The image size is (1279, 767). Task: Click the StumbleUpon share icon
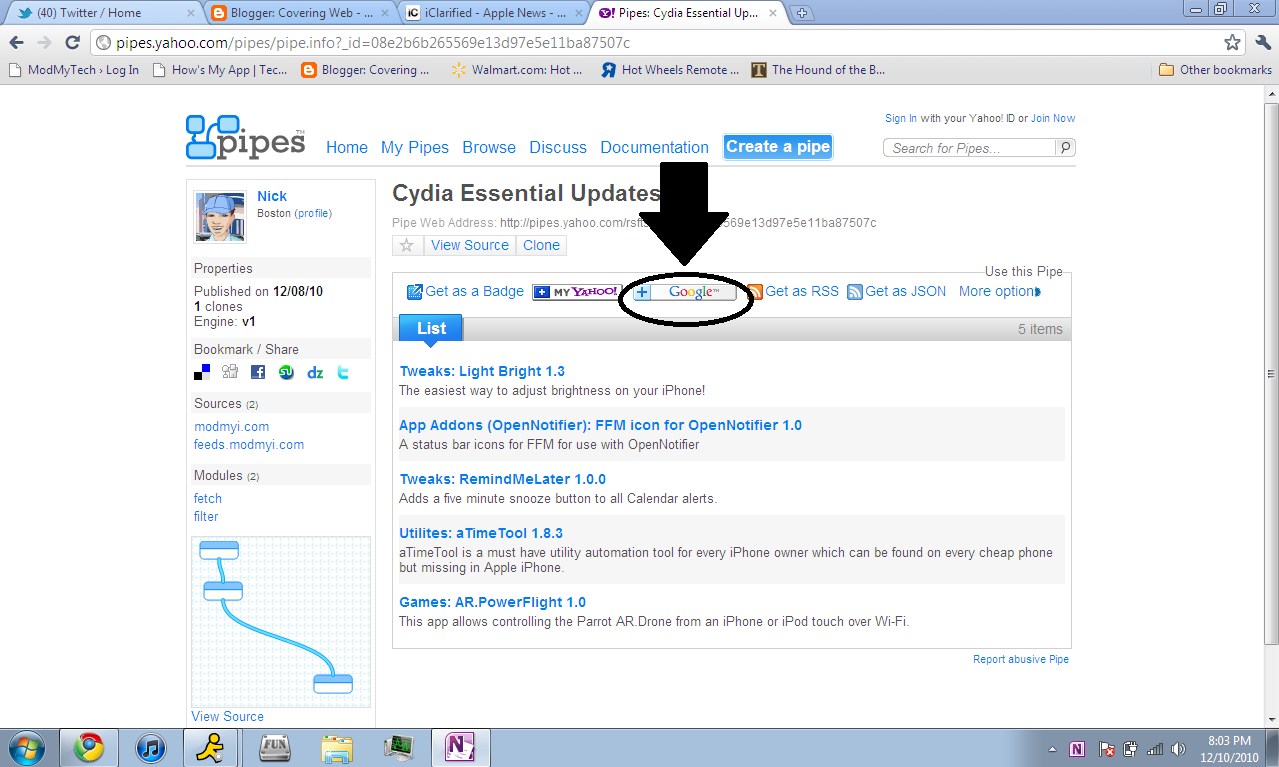(x=286, y=372)
